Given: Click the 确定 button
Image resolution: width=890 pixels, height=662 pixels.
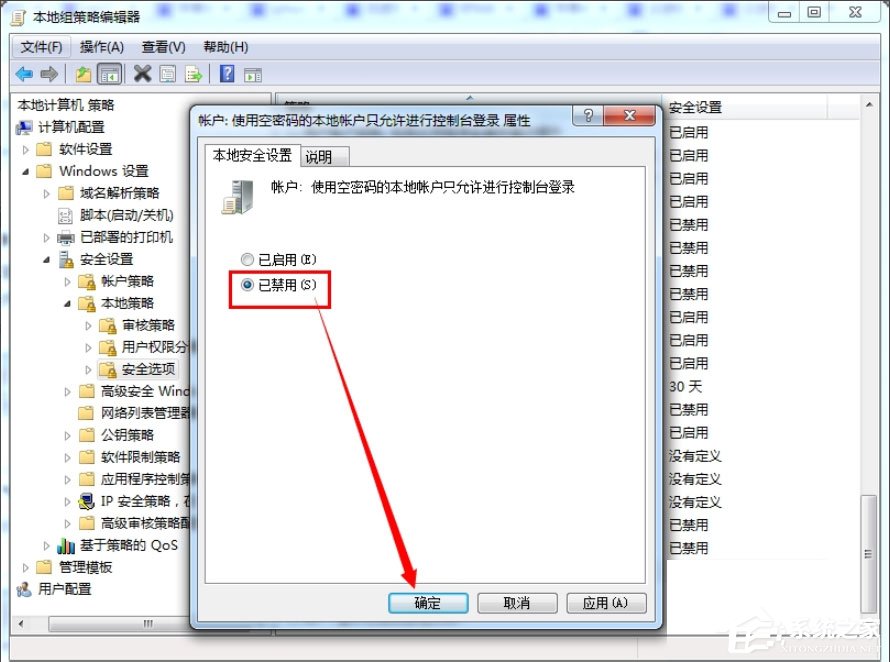Looking at the screenshot, I should pyautogui.click(x=428, y=602).
